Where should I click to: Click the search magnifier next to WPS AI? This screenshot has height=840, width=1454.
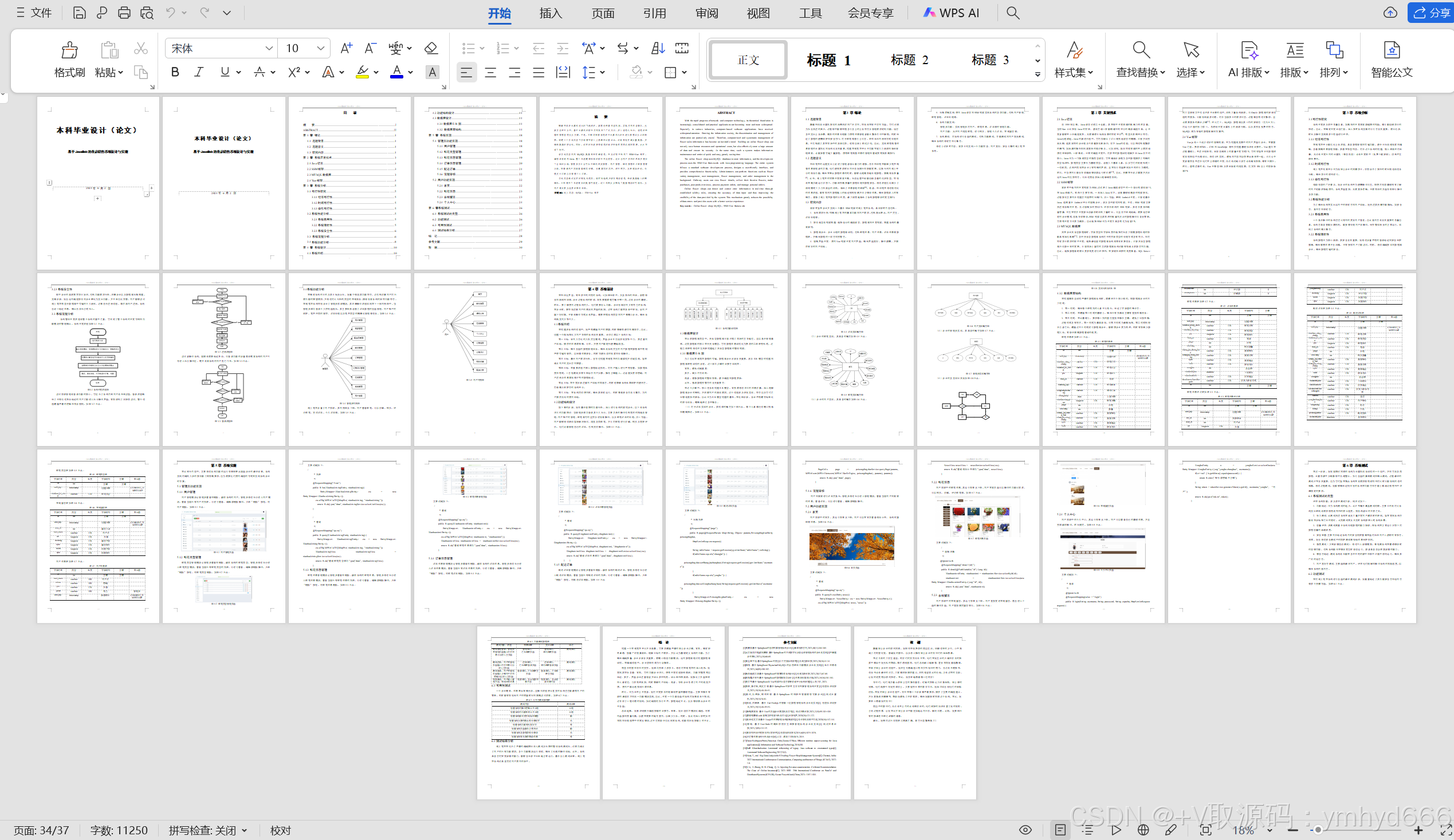click(x=1013, y=13)
